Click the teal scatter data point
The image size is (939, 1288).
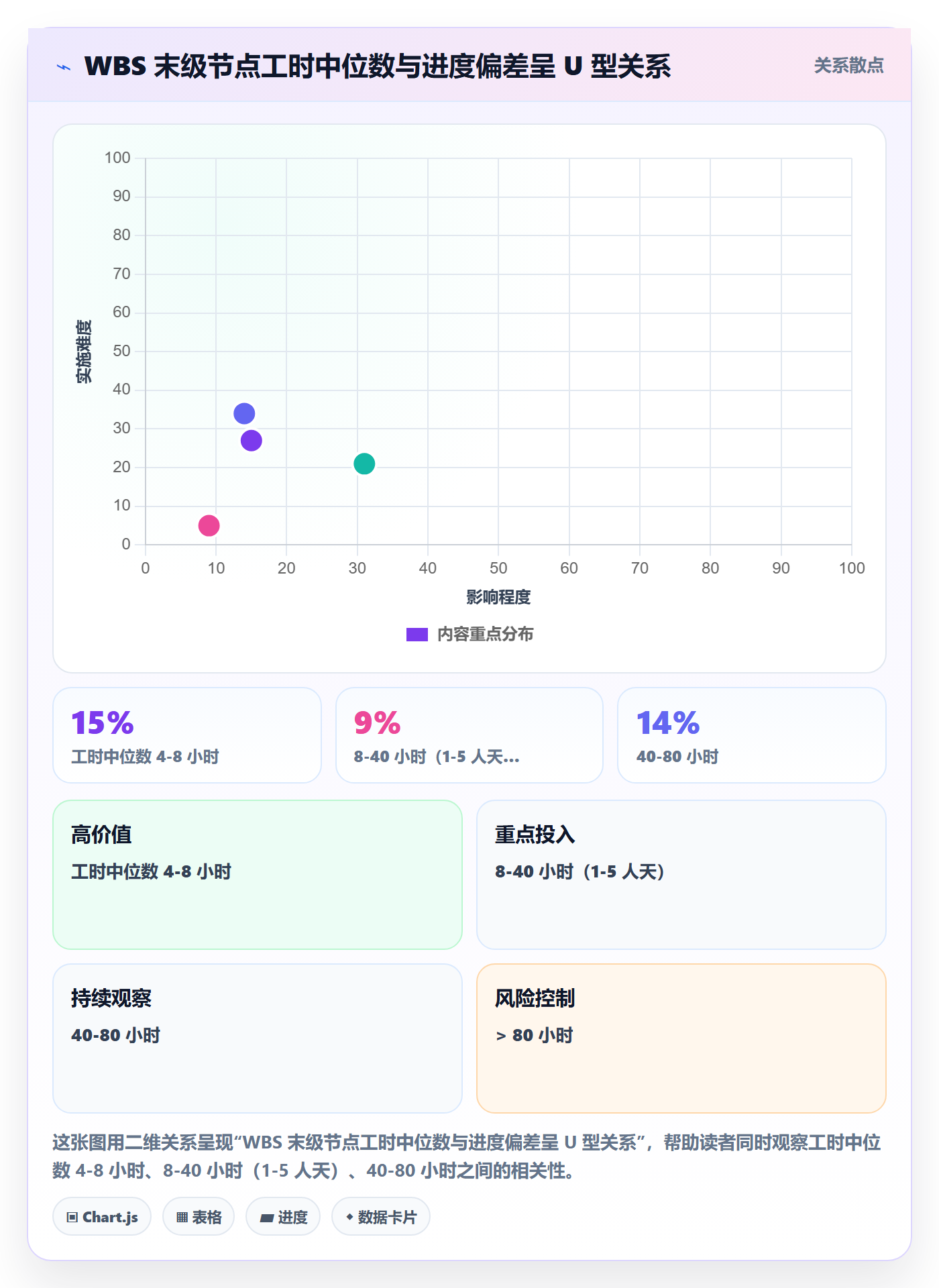[x=364, y=464]
